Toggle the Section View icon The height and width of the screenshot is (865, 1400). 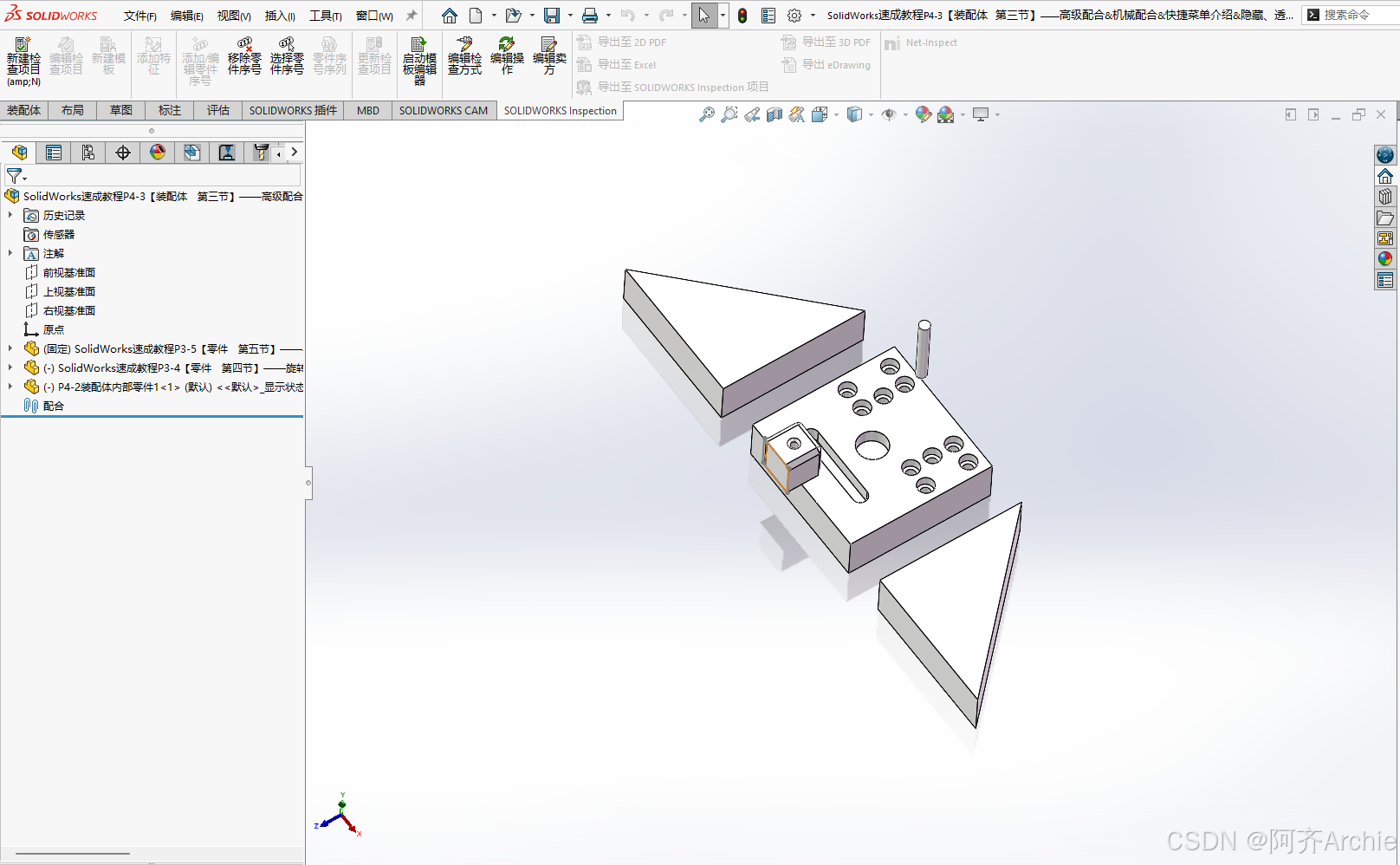point(775,114)
